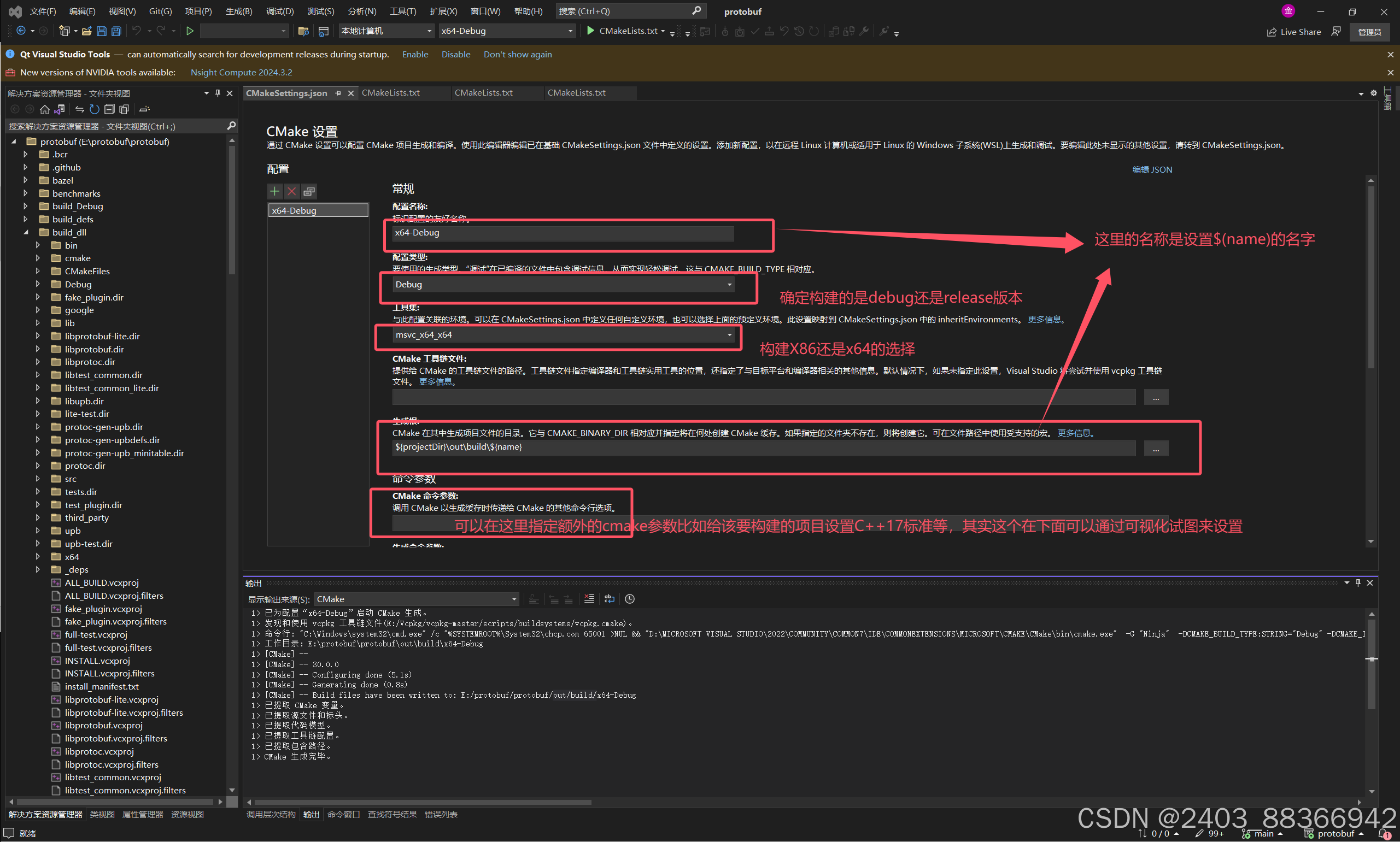Click 更多信息 link under CMake 工具链文件
The width and height of the screenshot is (1400, 842).
pos(436,381)
